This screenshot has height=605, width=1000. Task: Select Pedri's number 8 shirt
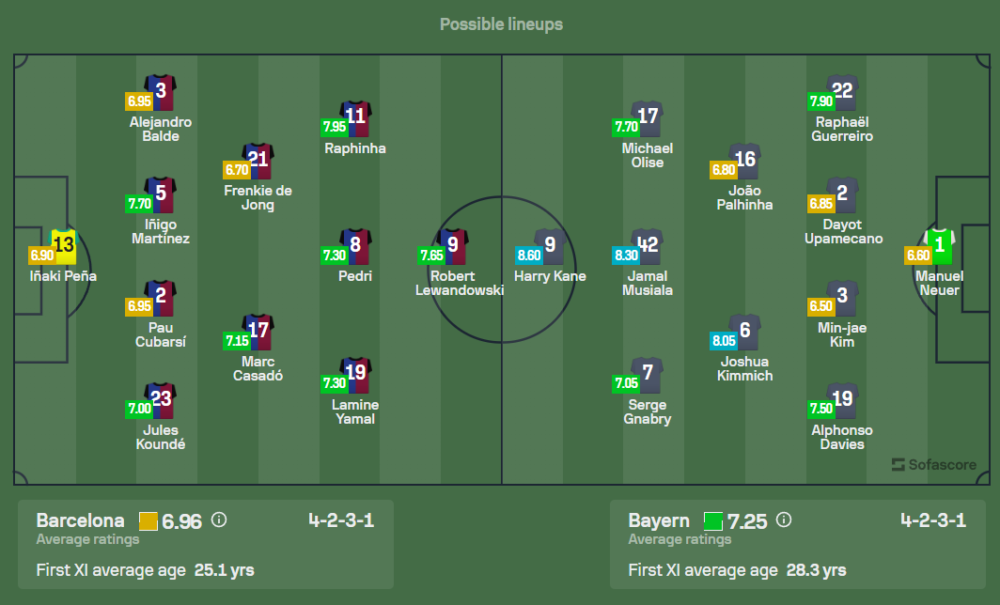356,245
